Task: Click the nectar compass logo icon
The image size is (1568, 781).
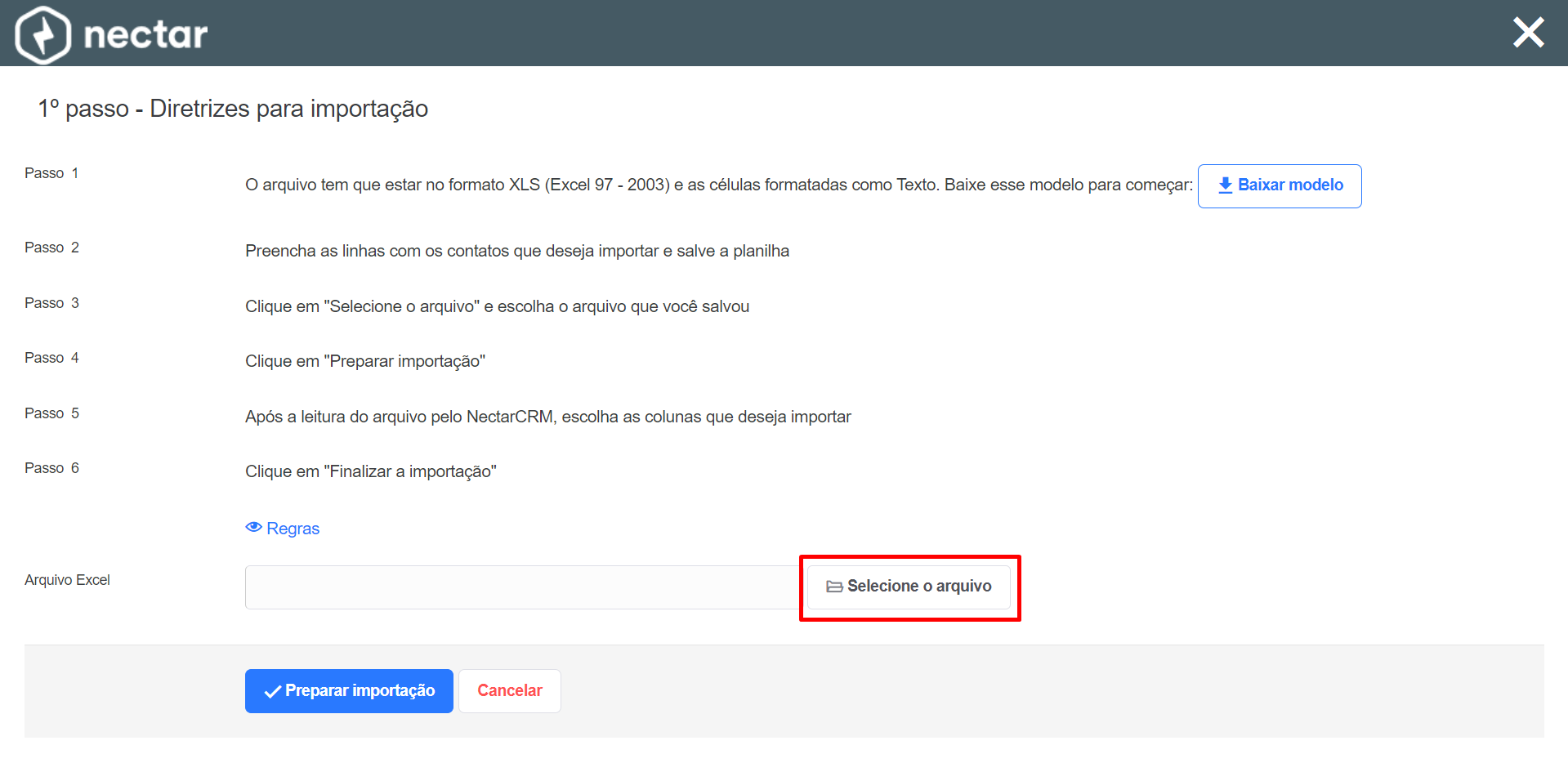Action: (42, 34)
